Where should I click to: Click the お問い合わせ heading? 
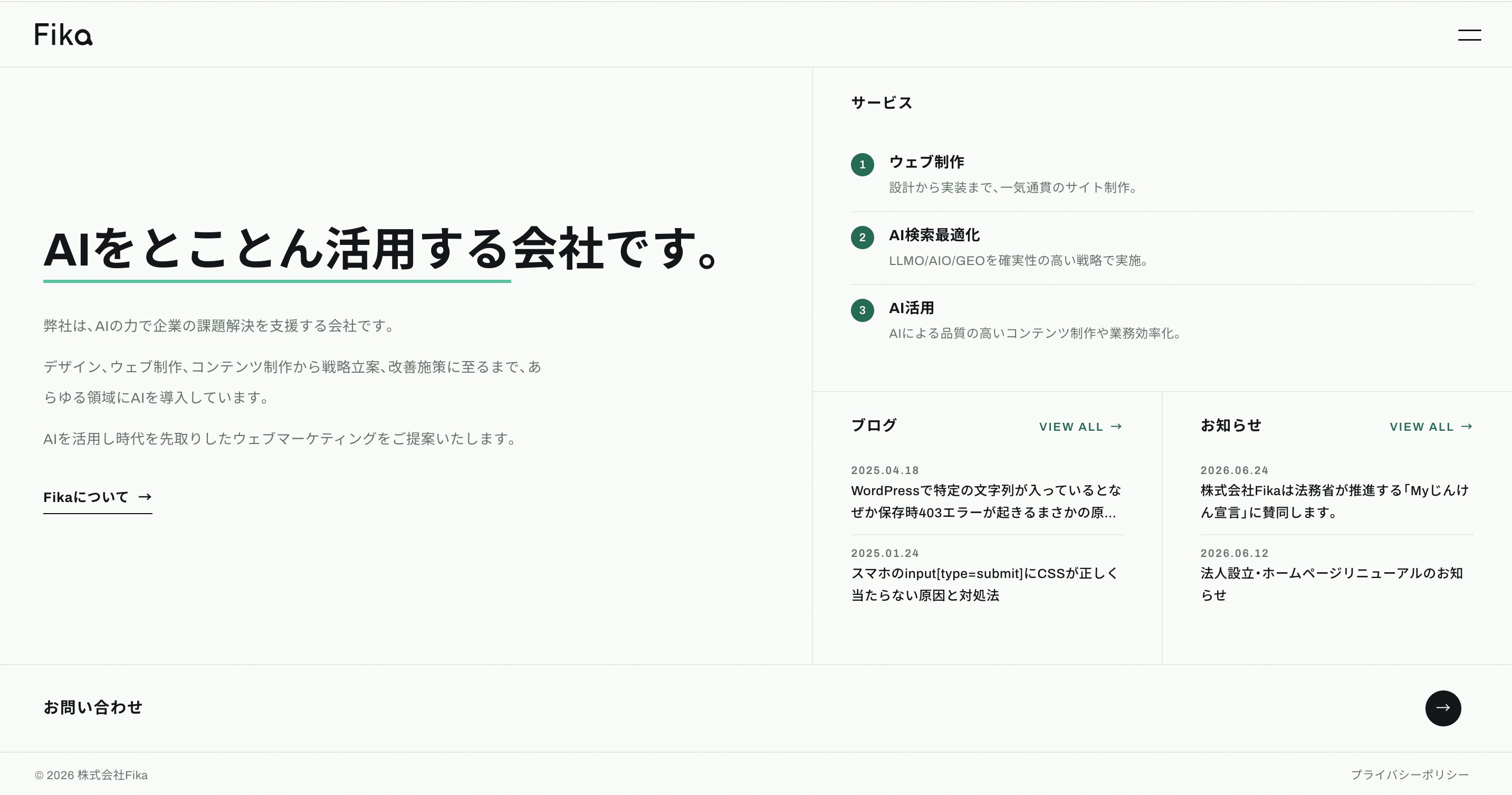(x=93, y=707)
